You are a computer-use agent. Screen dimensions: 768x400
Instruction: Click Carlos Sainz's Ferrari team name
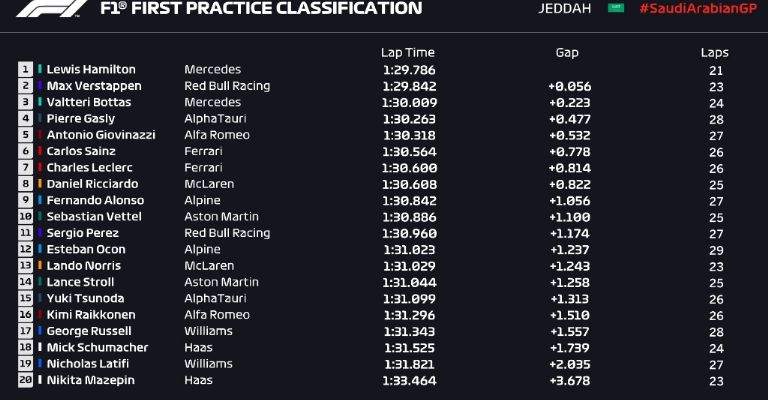click(x=203, y=151)
